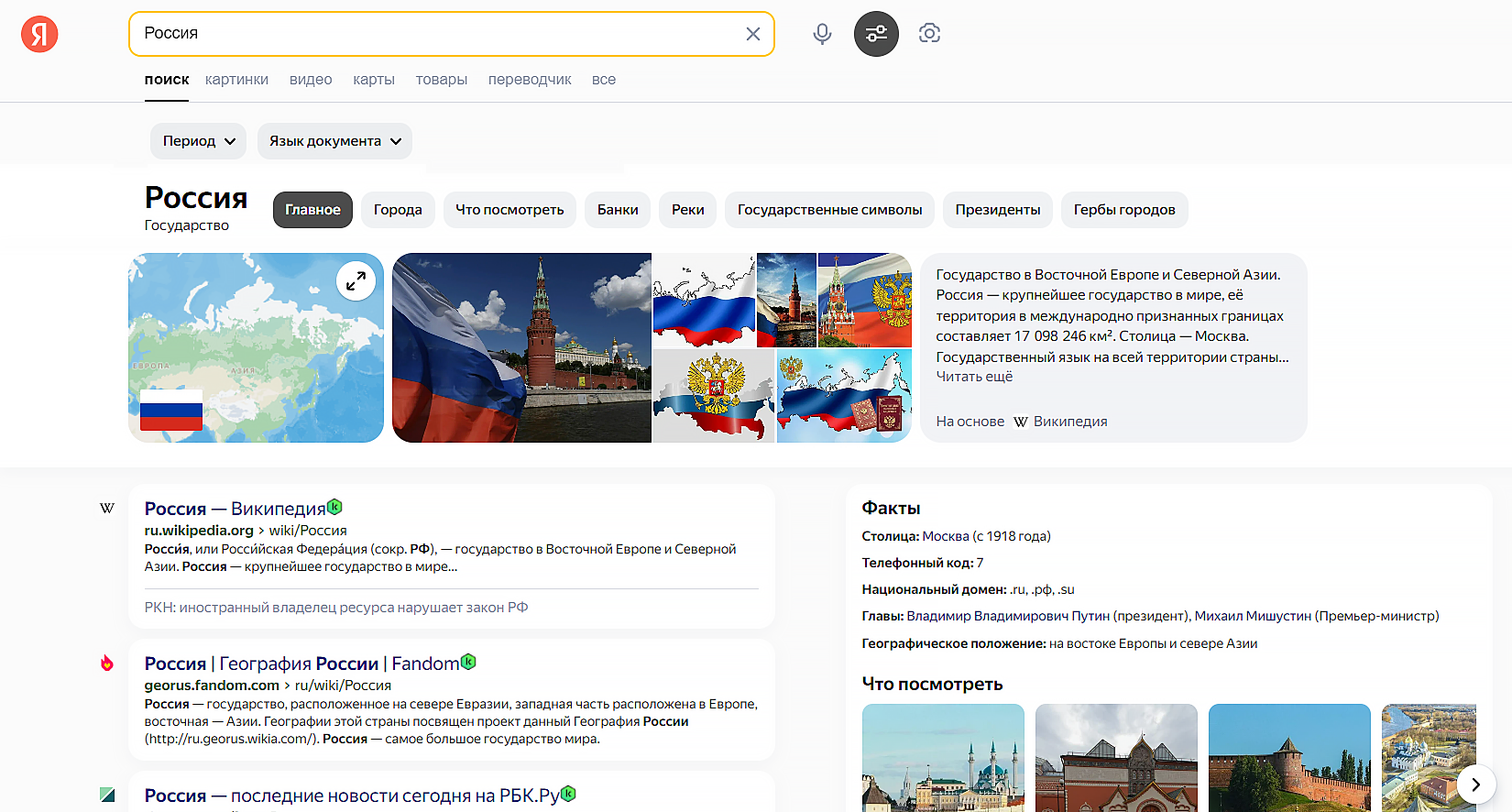Expand the map with fullscreen icon
The width and height of the screenshot is (1512, 812).
(x=356, y=281)
